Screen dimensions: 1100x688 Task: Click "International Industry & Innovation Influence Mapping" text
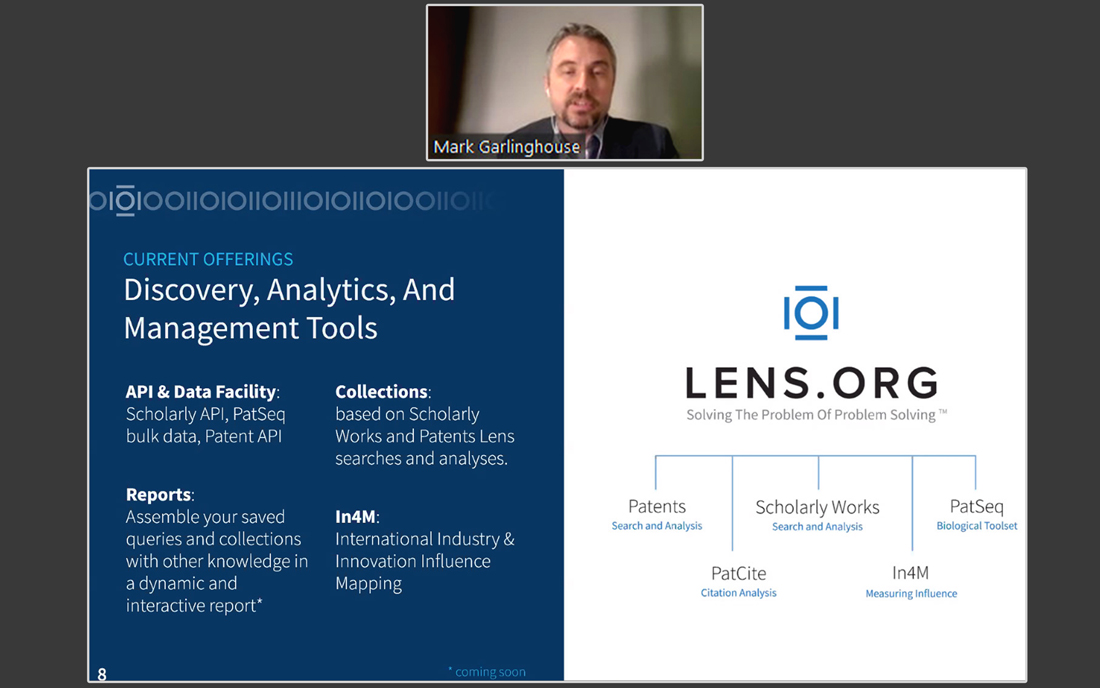(x=425, y=561)
